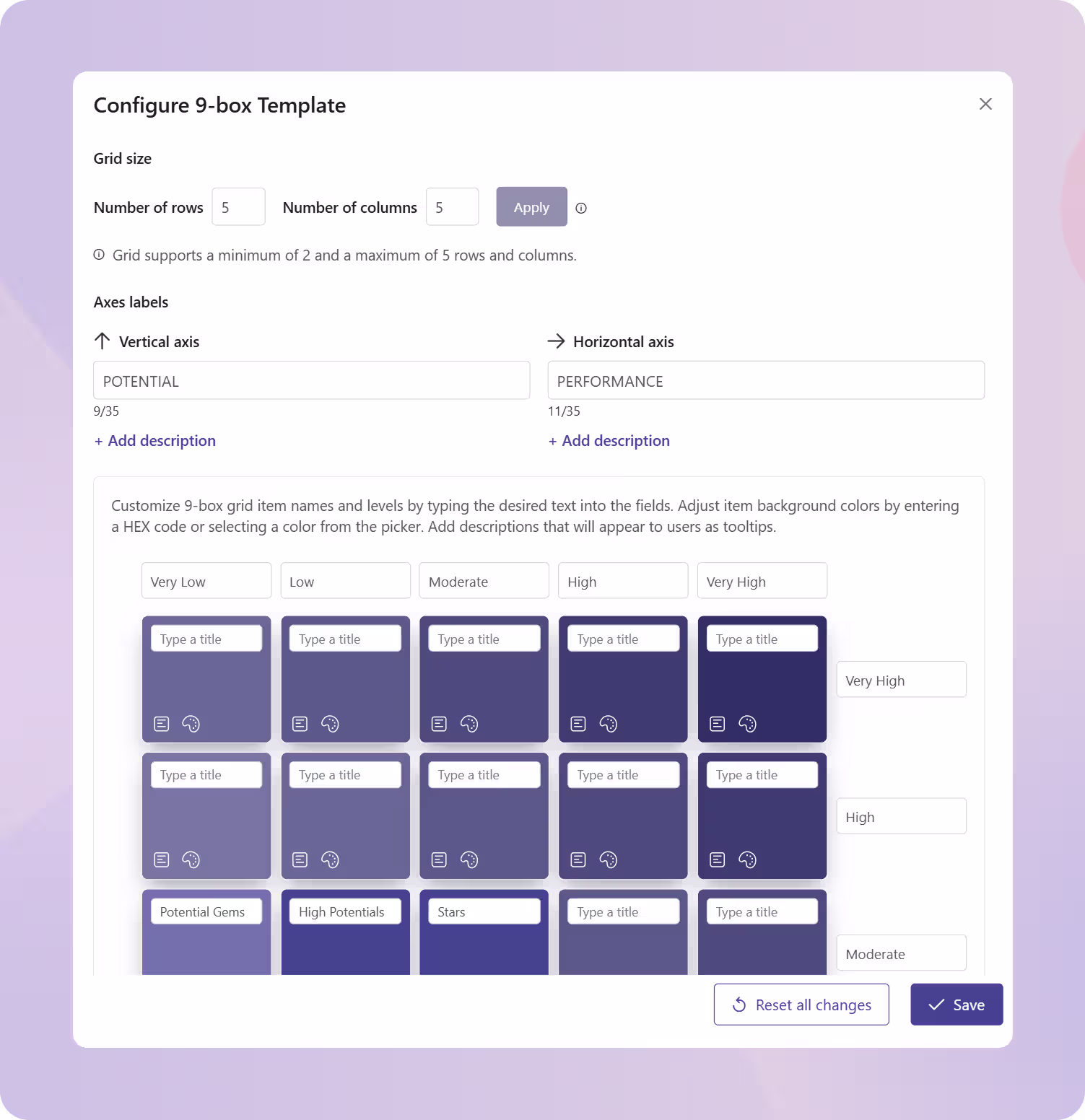Screen dimensions: 1085x1120
Task: Open description icon in Very High row, Very Low column
Action: 162,724
